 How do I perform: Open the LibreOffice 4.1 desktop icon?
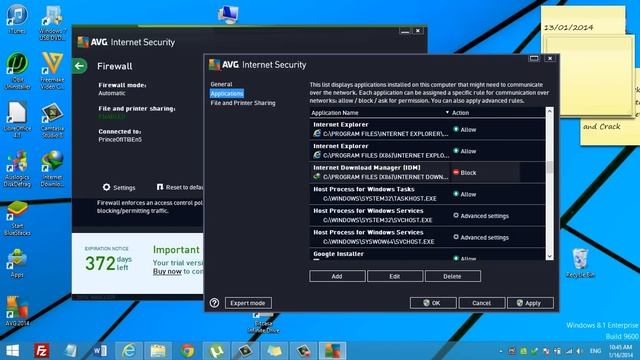[x=17, y=120]
